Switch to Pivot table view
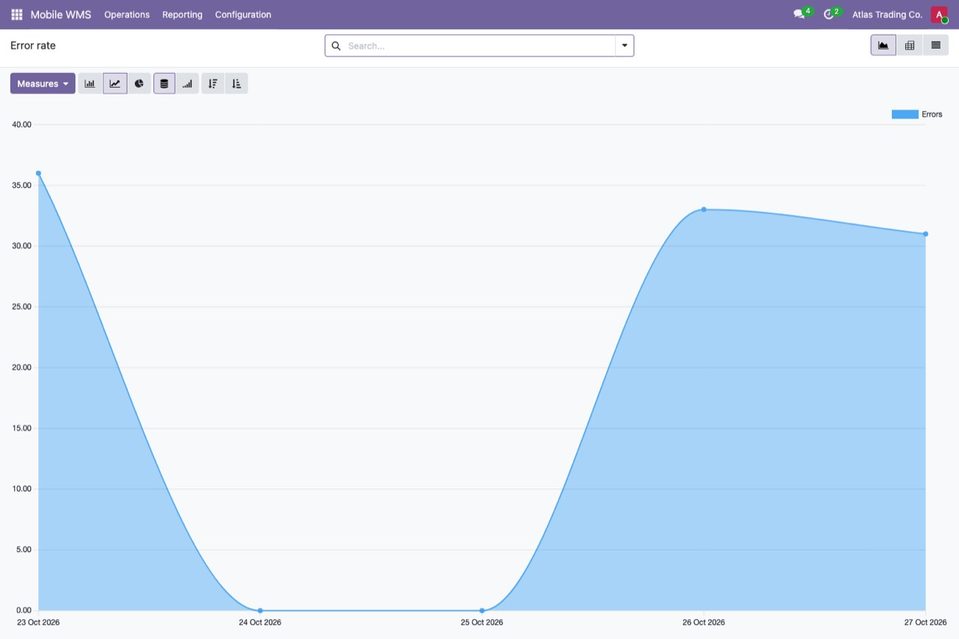 pyautogui.click(x=909, y=45)
